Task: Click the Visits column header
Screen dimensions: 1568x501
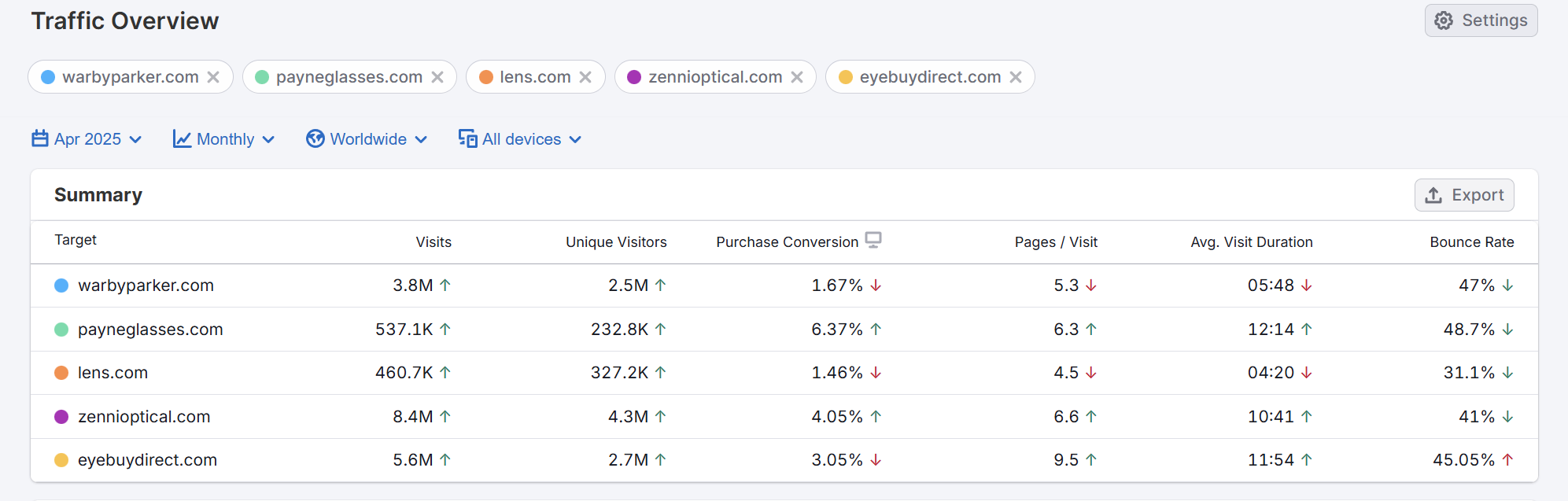Action: (x=434, y=242)
